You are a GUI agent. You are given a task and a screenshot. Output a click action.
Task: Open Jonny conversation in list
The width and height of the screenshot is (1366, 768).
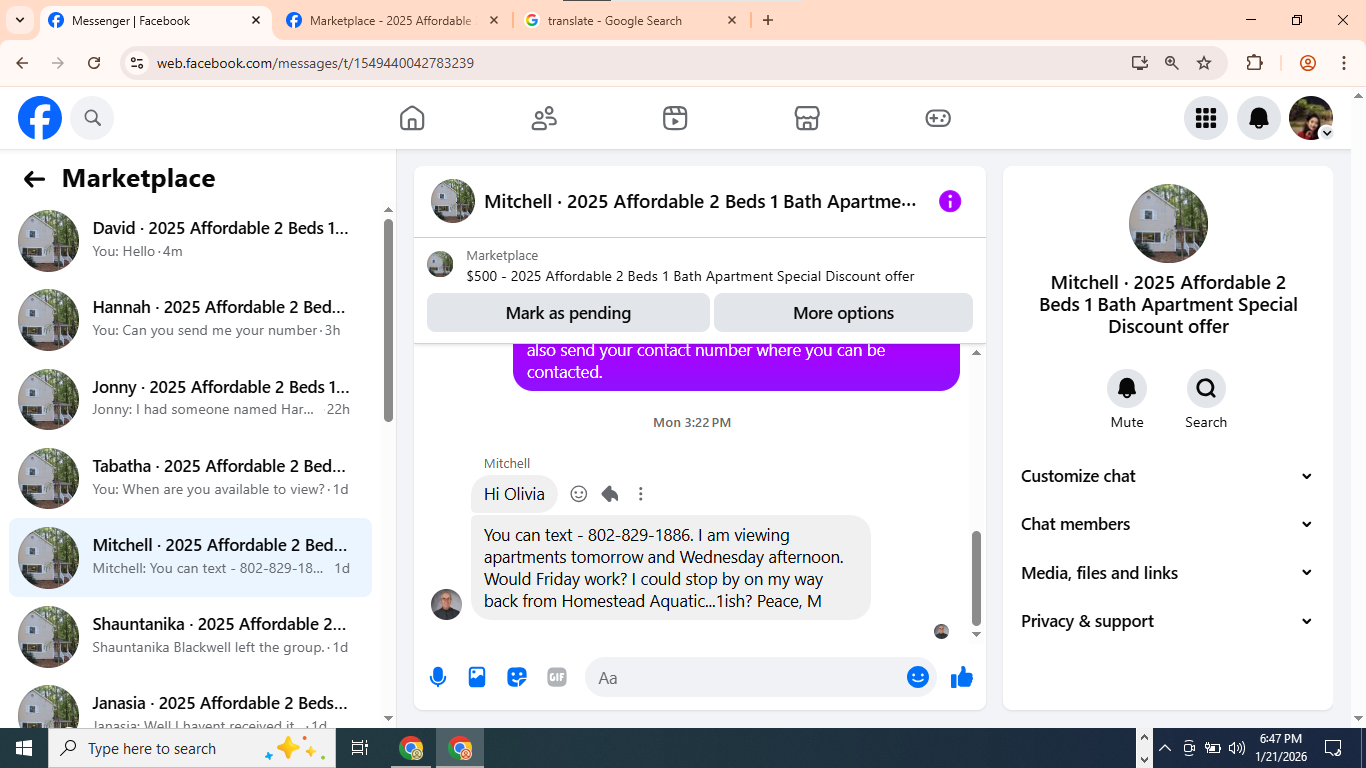click(190, 398)
